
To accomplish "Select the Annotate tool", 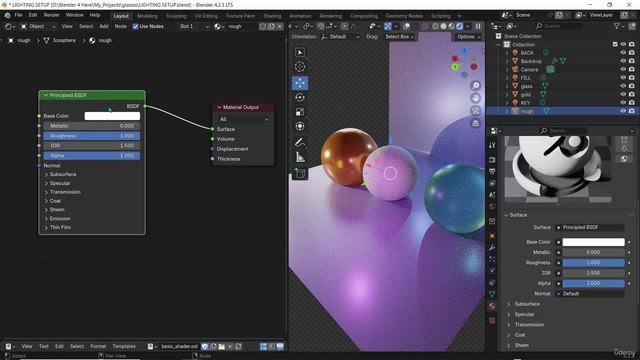I will (300, 142).
